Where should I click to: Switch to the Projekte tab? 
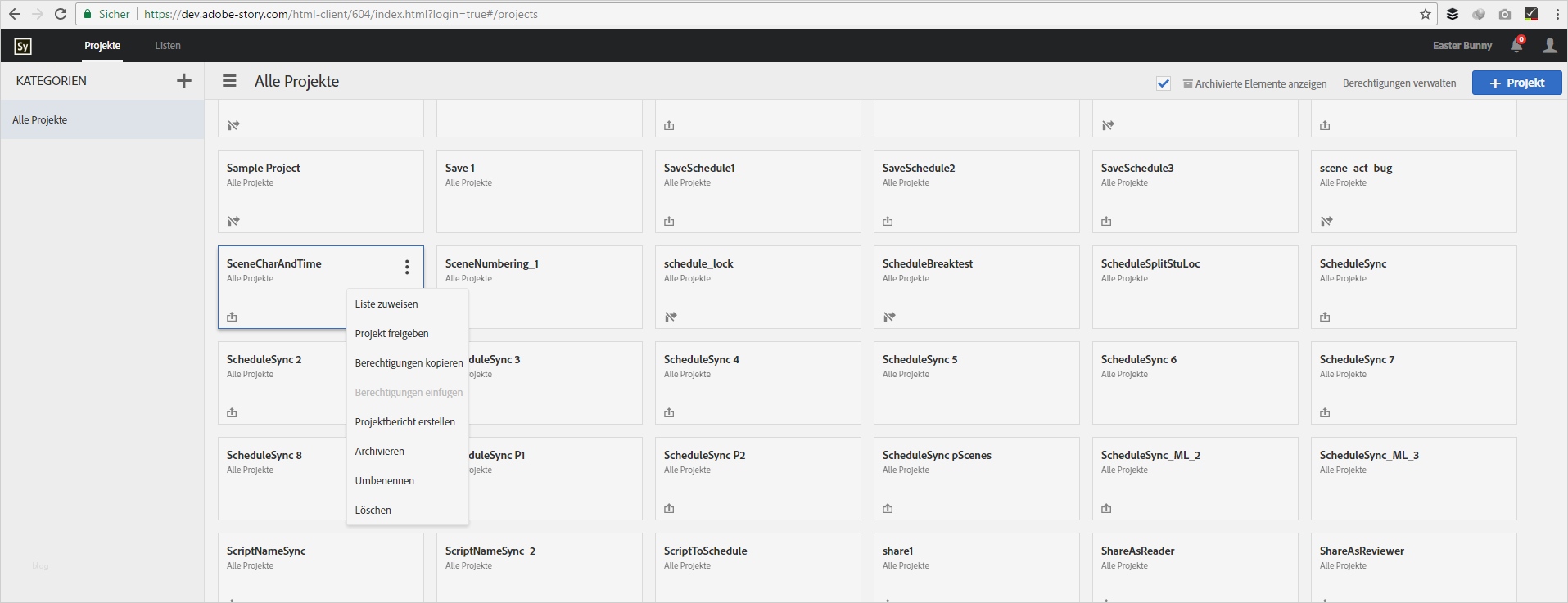102,46
